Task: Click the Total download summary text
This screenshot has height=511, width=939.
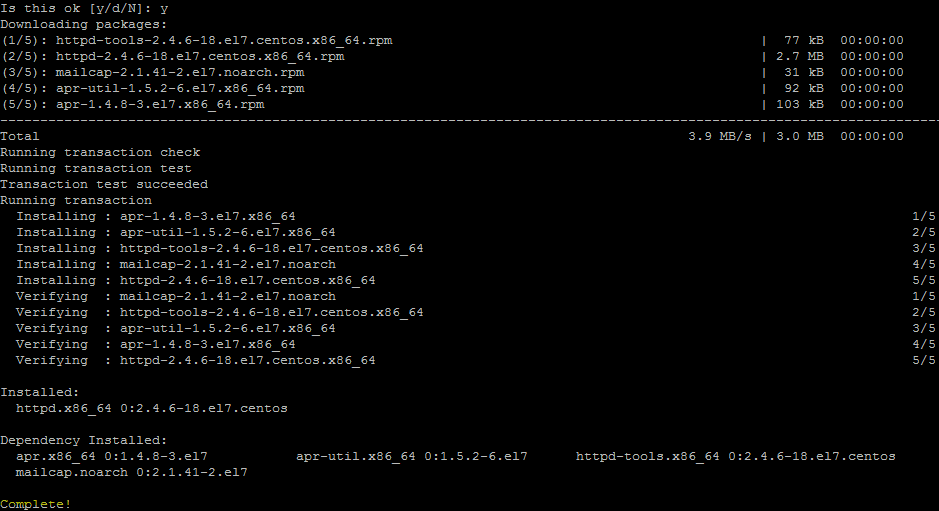Action: click(20, 137)
